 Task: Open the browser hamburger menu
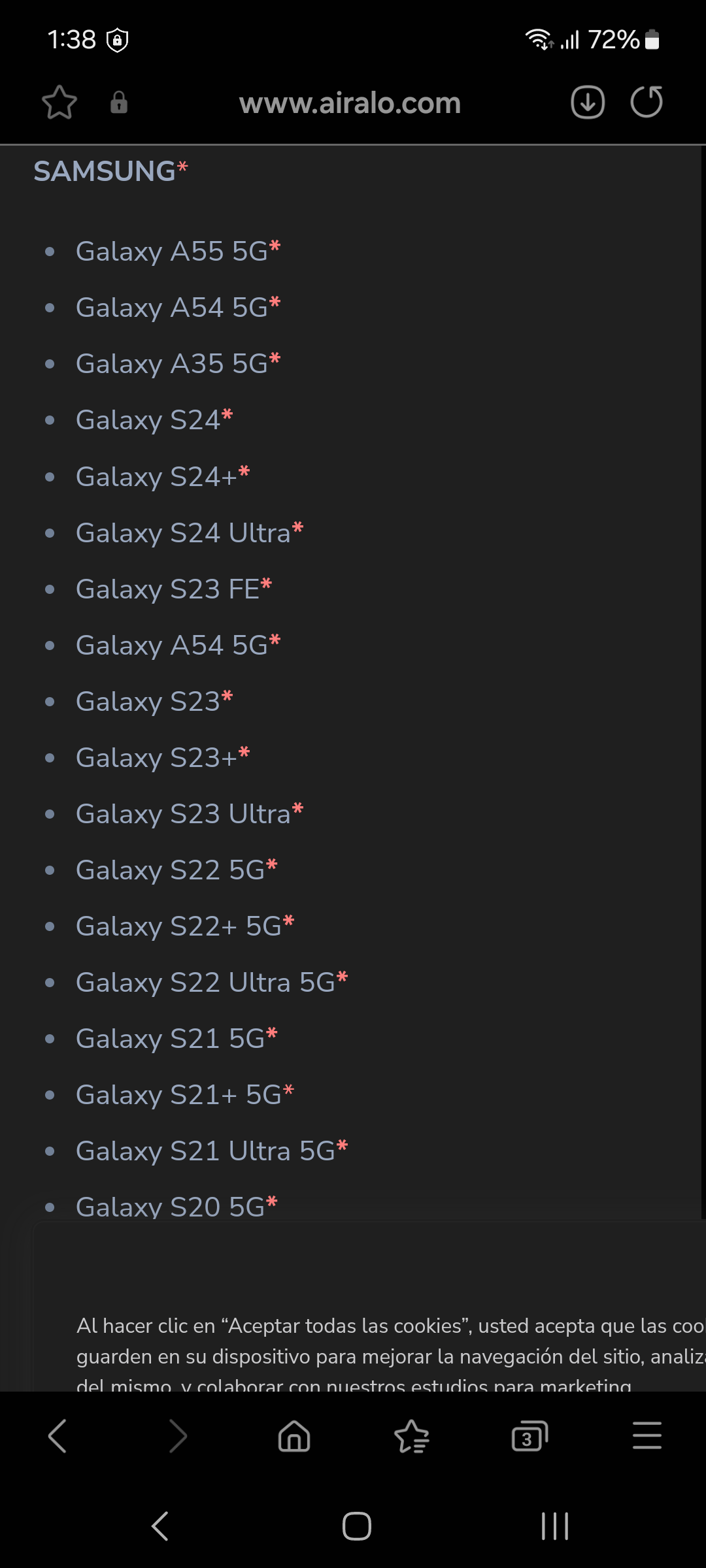[x=647, y=1436]
